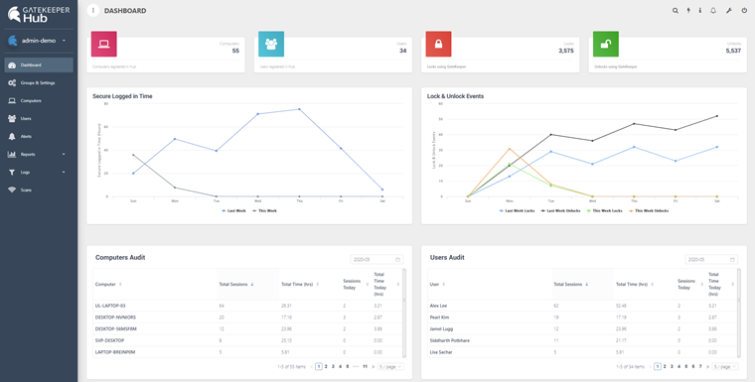Go to page 2 in Computers Audit

click(326, 367)
